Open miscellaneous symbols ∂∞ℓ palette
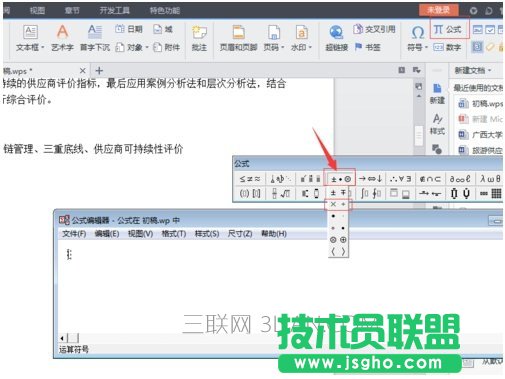 (460, 179)
